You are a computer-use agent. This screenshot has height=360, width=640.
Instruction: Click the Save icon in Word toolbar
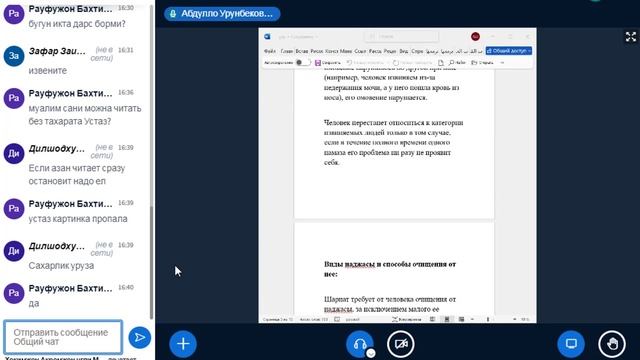pos(318,62)
